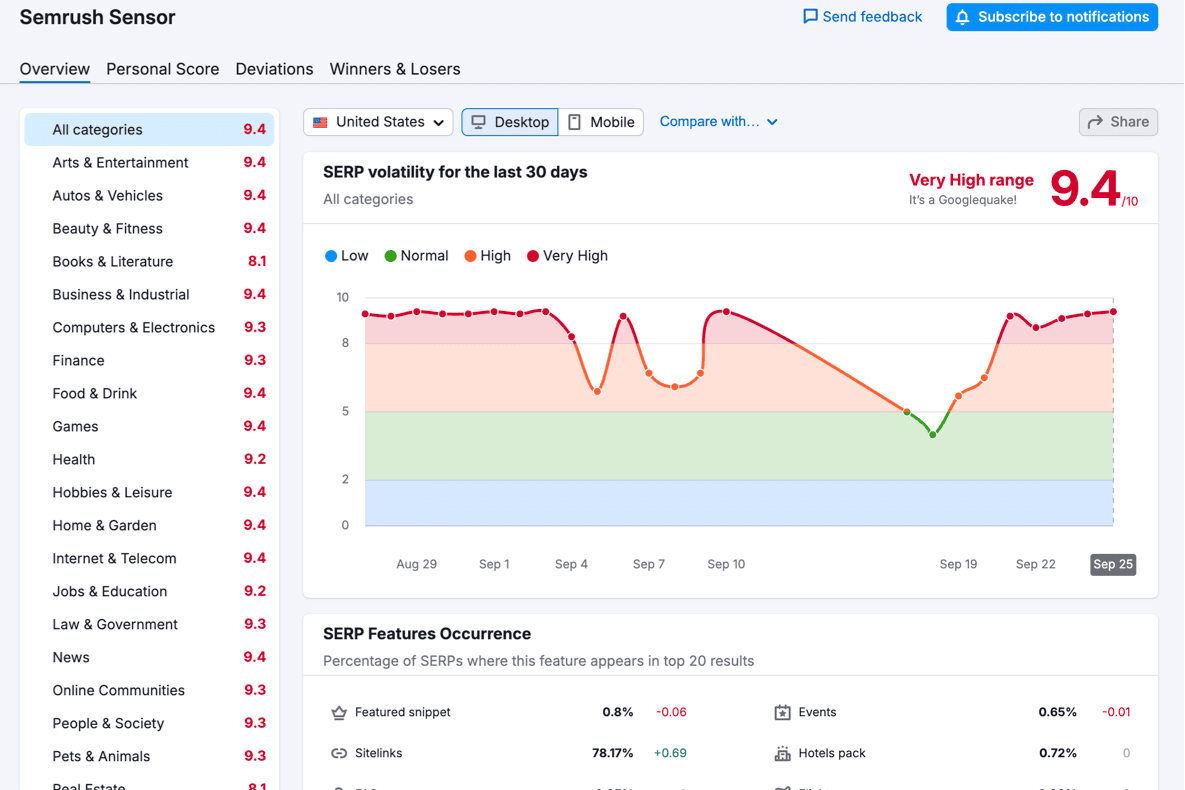This screenshot has height=790, width=1185.
Task: Toggle the Very High legend item
Action: click(567, 256)
